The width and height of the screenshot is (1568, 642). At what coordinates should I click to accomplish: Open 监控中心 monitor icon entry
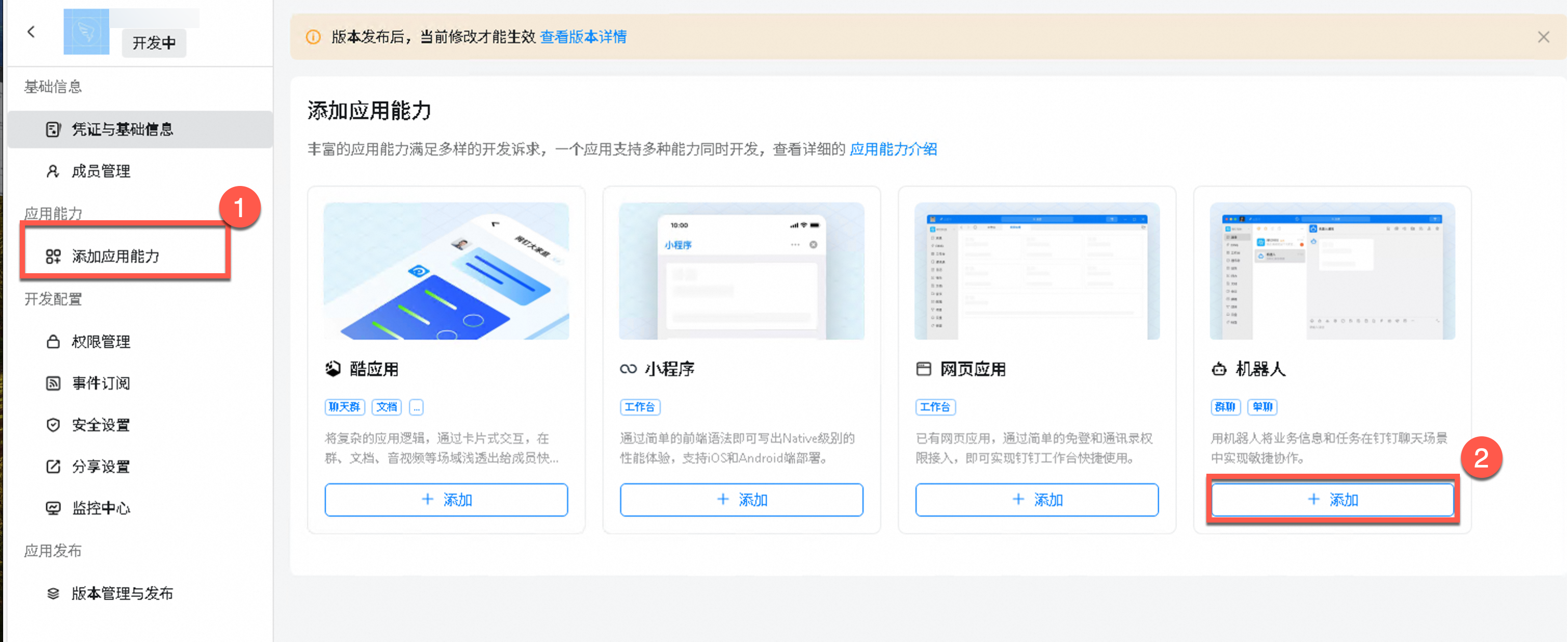pos(100,508)
